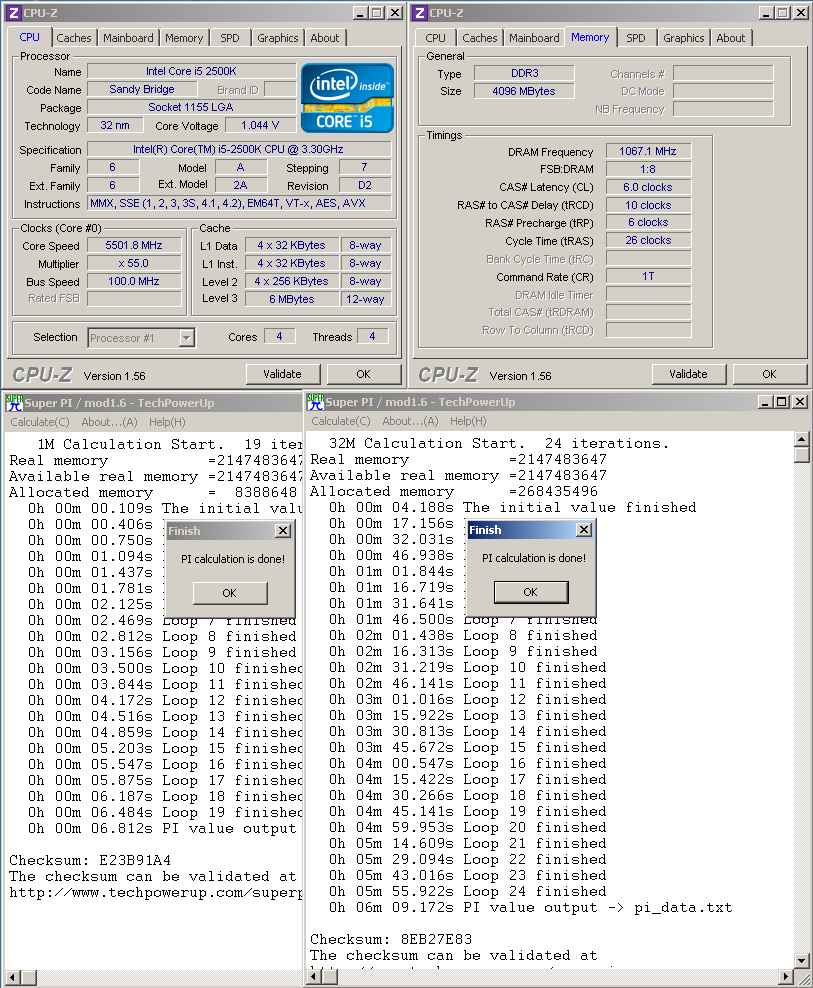
Task: Click vertical scrollbar down arrow in 32M window
Action: point(802,961)
